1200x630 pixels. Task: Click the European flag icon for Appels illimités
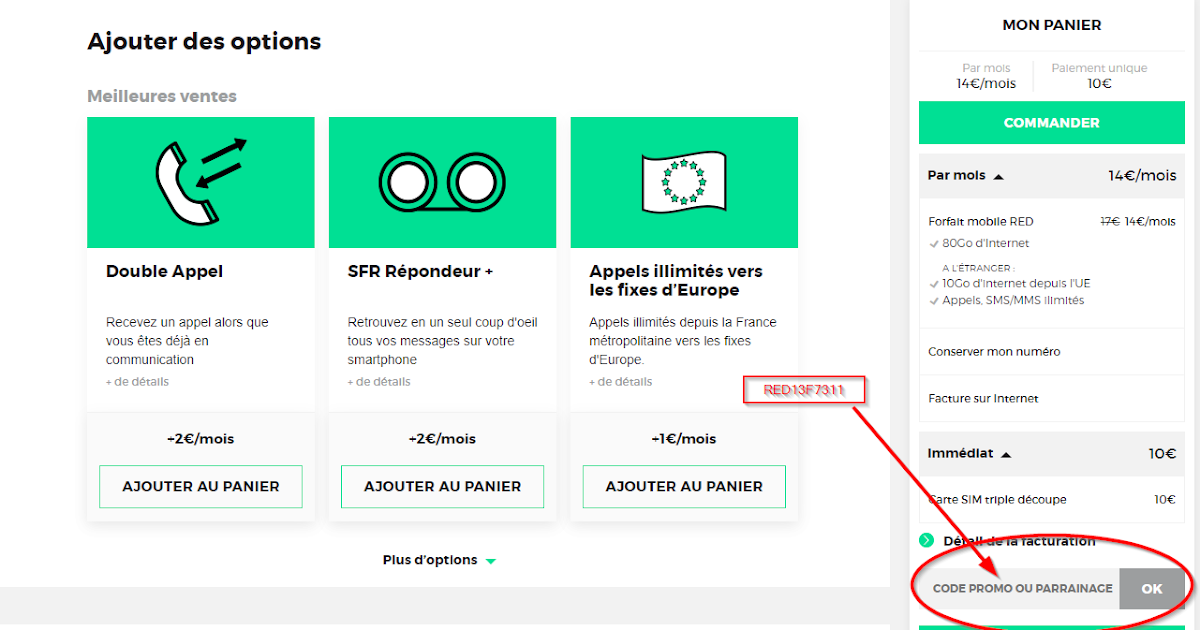tap(683, 182)
